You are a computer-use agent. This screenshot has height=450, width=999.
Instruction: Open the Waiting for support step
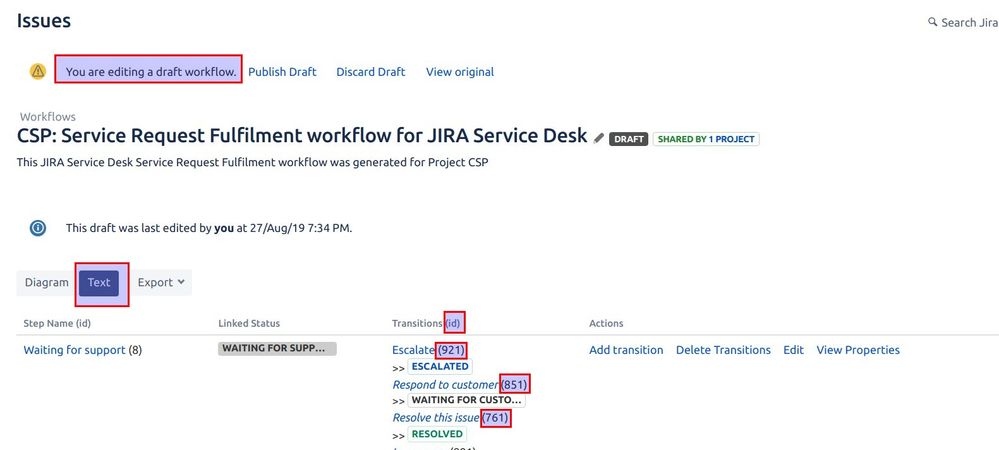pos(75,350)
